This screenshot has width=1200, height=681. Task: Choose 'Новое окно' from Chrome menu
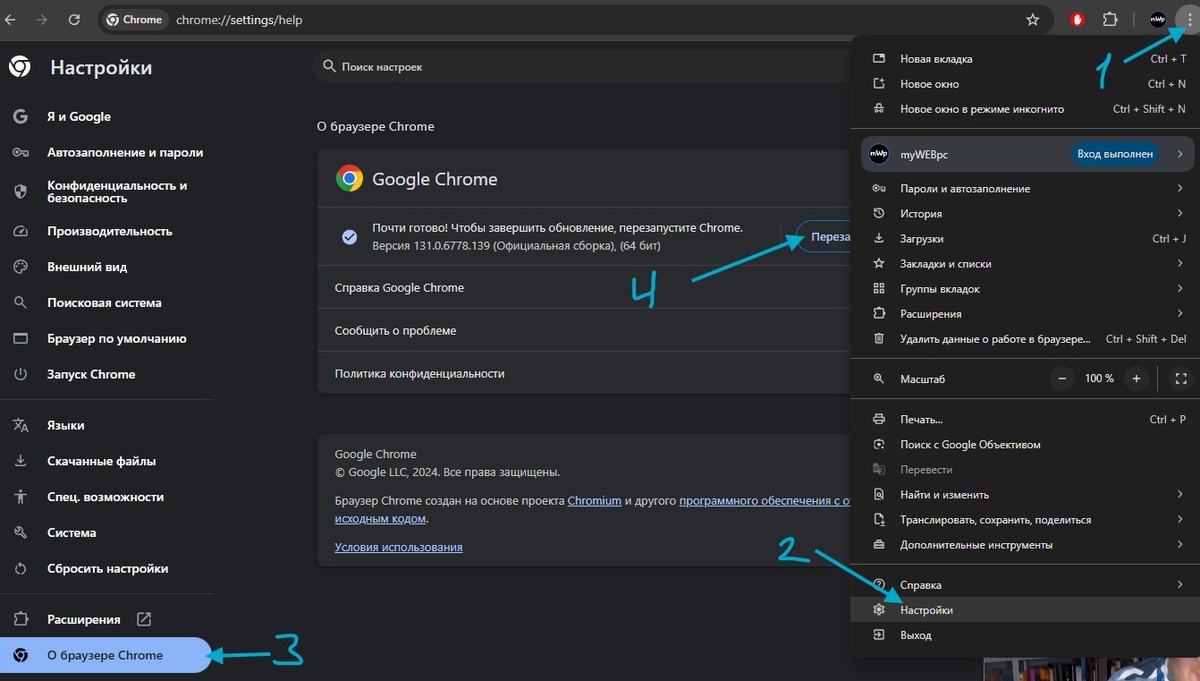[x=1023, y=84]
